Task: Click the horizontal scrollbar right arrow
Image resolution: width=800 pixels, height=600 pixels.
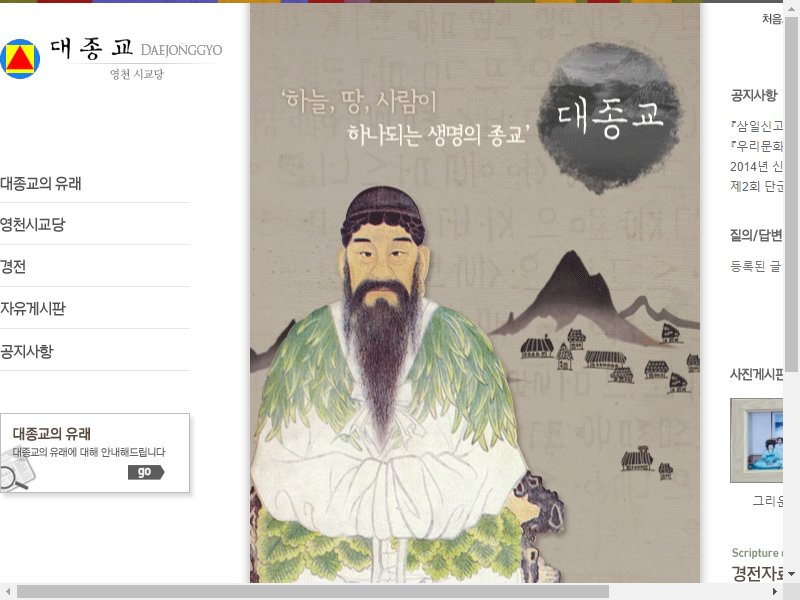Action: click(x=775, y=592)
